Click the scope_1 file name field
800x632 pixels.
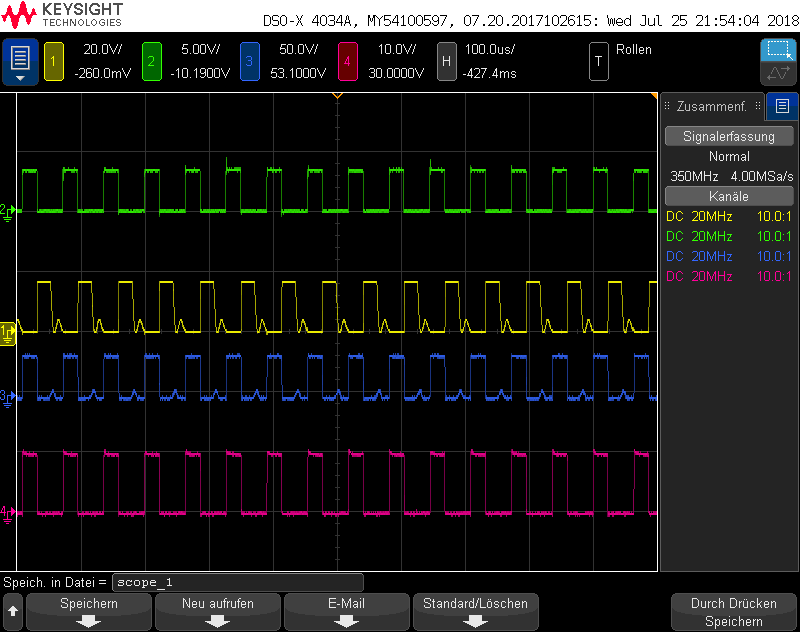[x=237, y=582]
